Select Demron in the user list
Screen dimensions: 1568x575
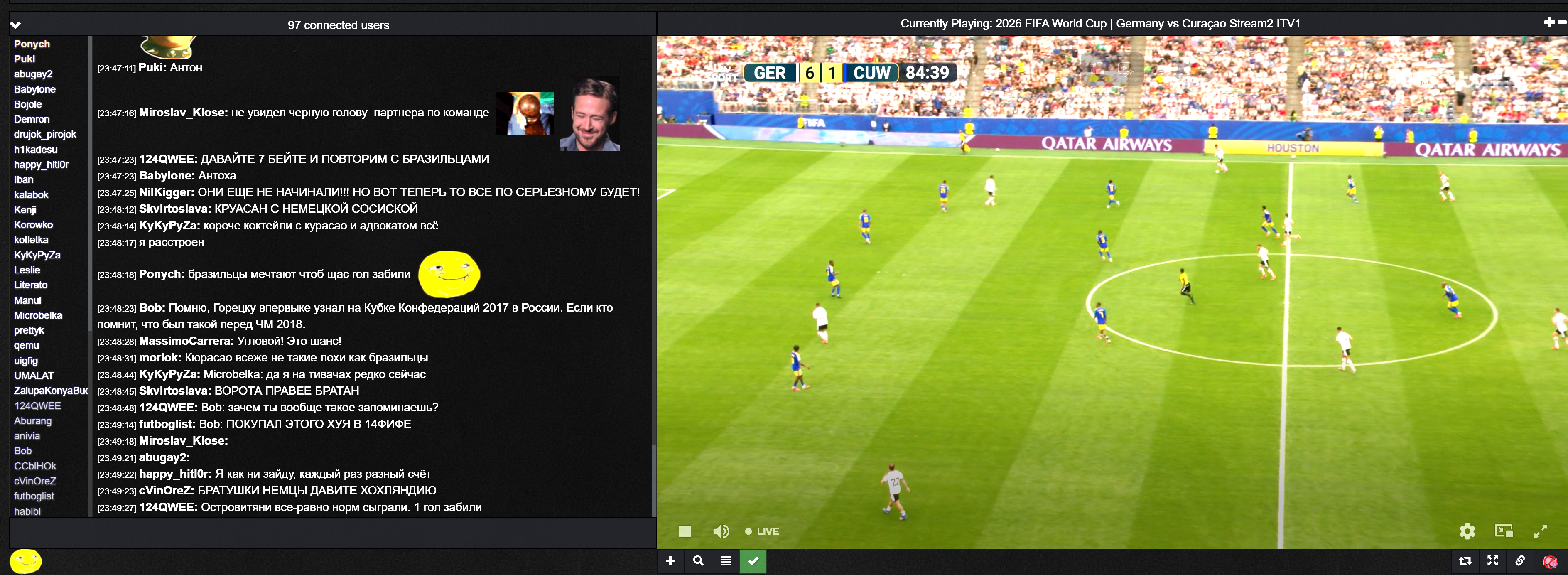(x=32, y=119)
